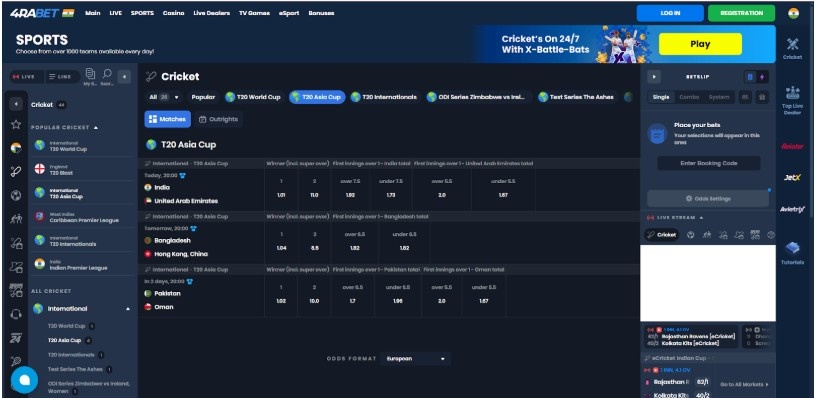The height and width of the screenshot is (398, 815).
Task: Collapse the Popular Cricket section
Action: point(96,127)
